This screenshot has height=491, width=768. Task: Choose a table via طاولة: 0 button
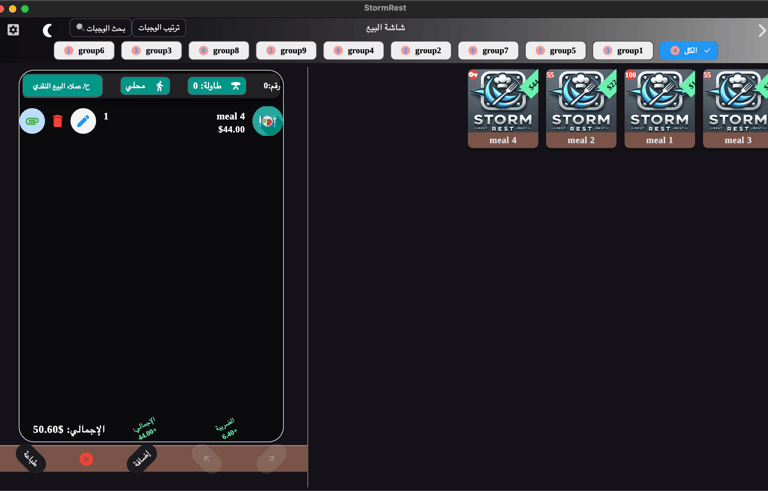tap(217, 86)
